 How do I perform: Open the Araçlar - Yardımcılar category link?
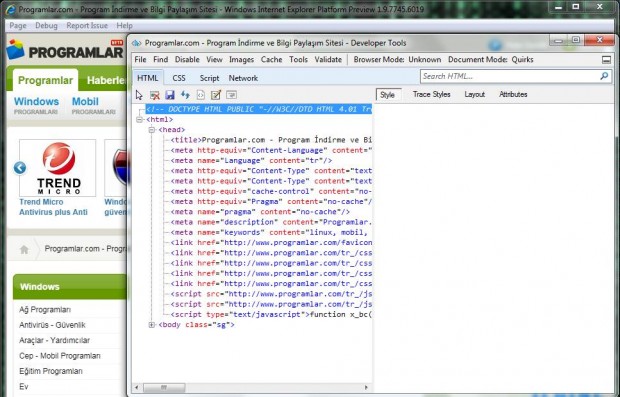point(54,340)
